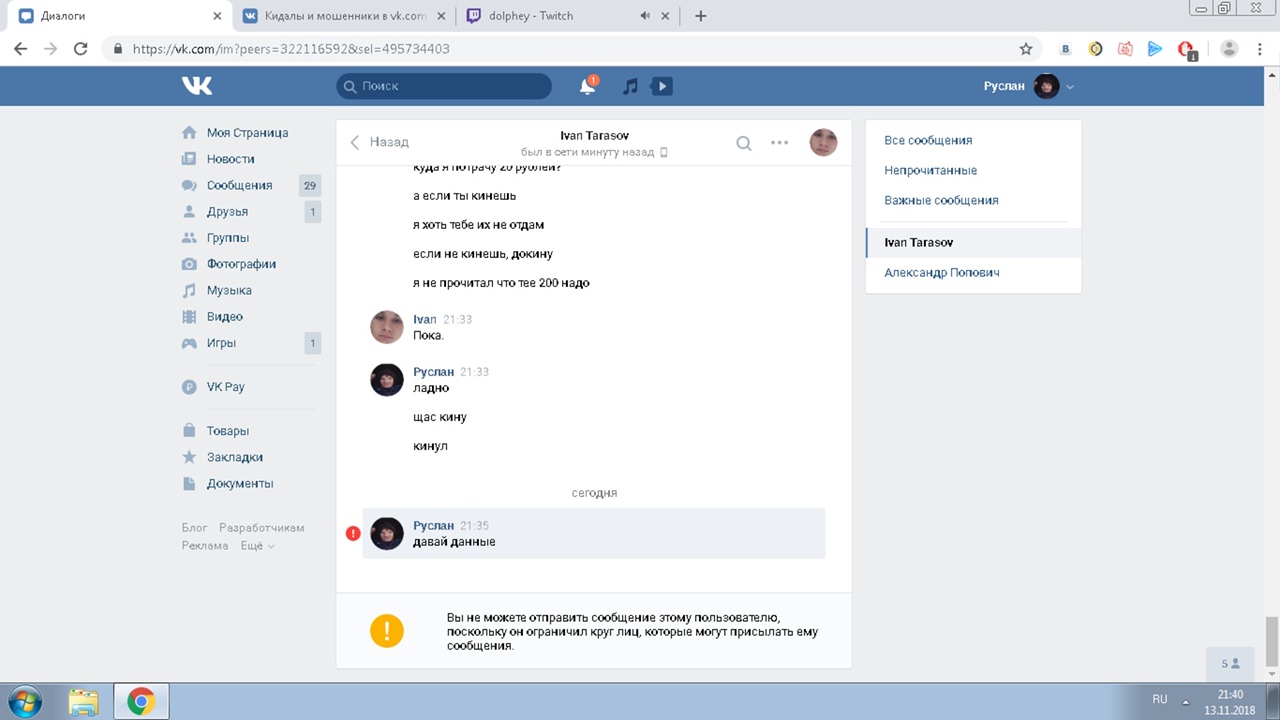Expand the Руслан profile dropdown menu
Viewport: 1280px width, 720px height.
[1070, 87]
